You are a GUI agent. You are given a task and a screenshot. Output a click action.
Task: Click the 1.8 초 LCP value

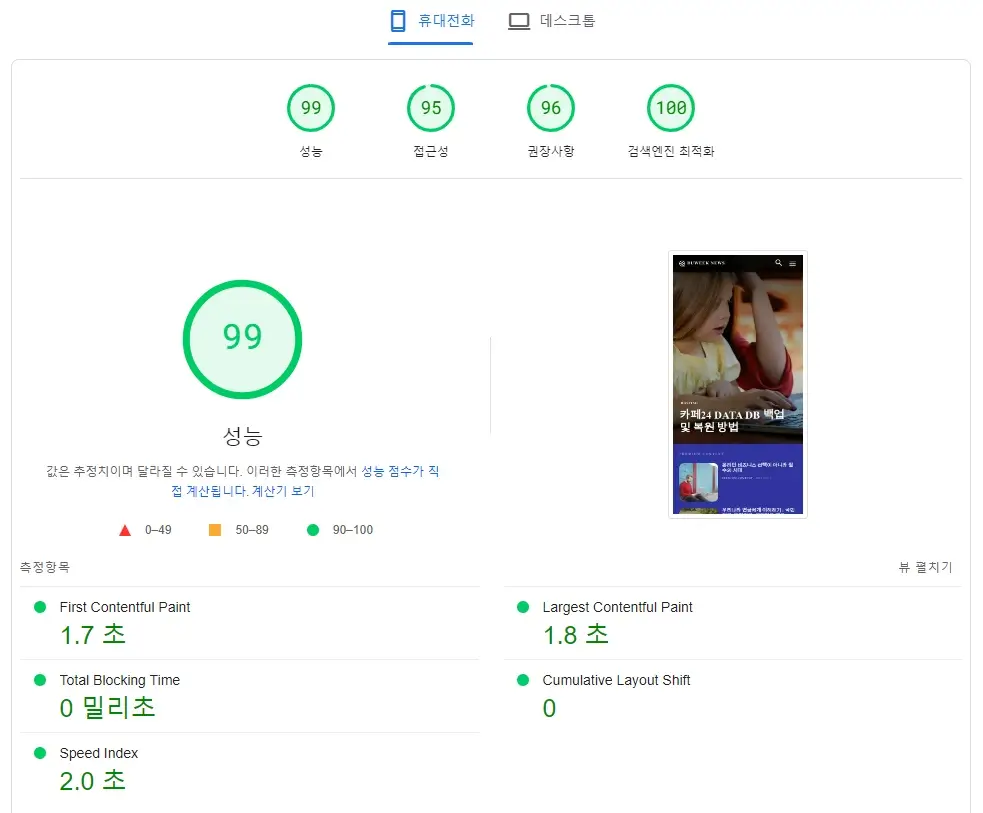[576, 635]
